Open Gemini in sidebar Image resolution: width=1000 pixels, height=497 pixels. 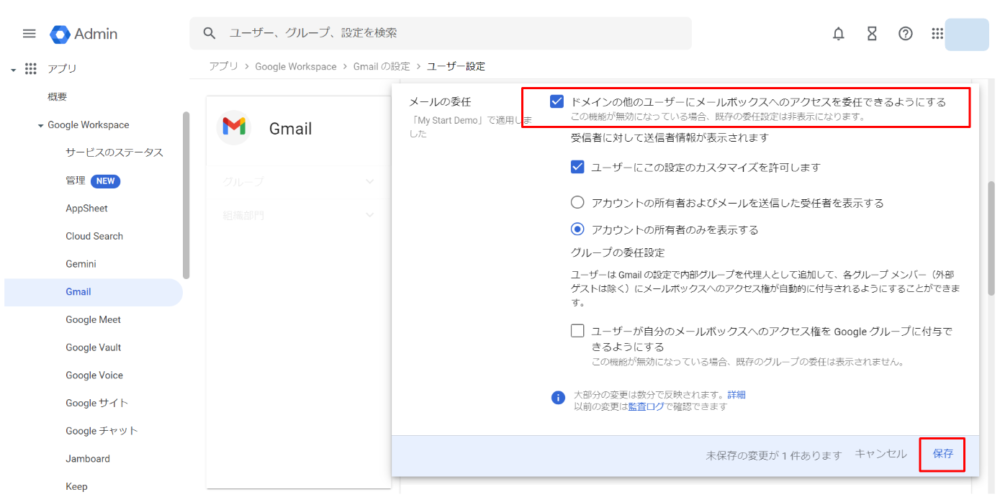(x=81, y=263)
